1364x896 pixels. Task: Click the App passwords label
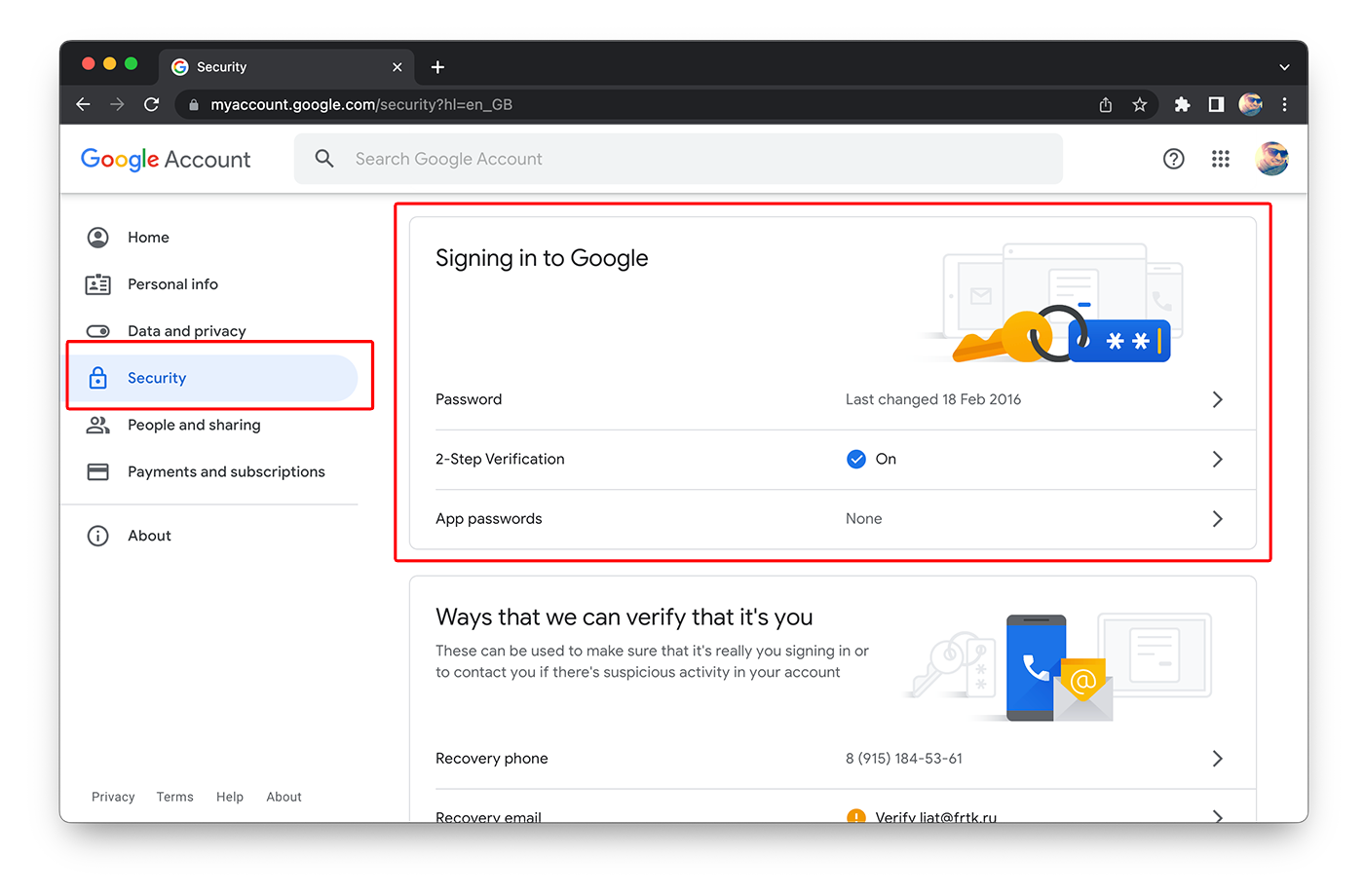[489, 518]
